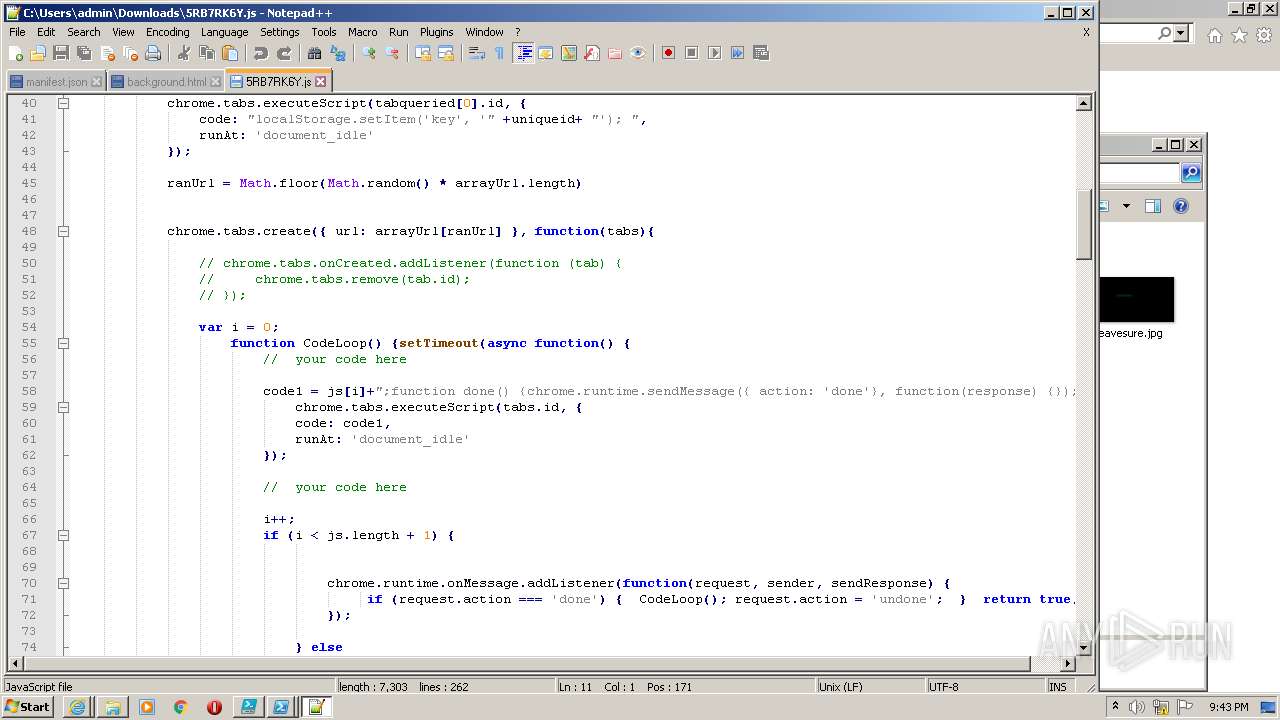Open the Plugins menu
1280x720 pixels.
pos(436,32)
